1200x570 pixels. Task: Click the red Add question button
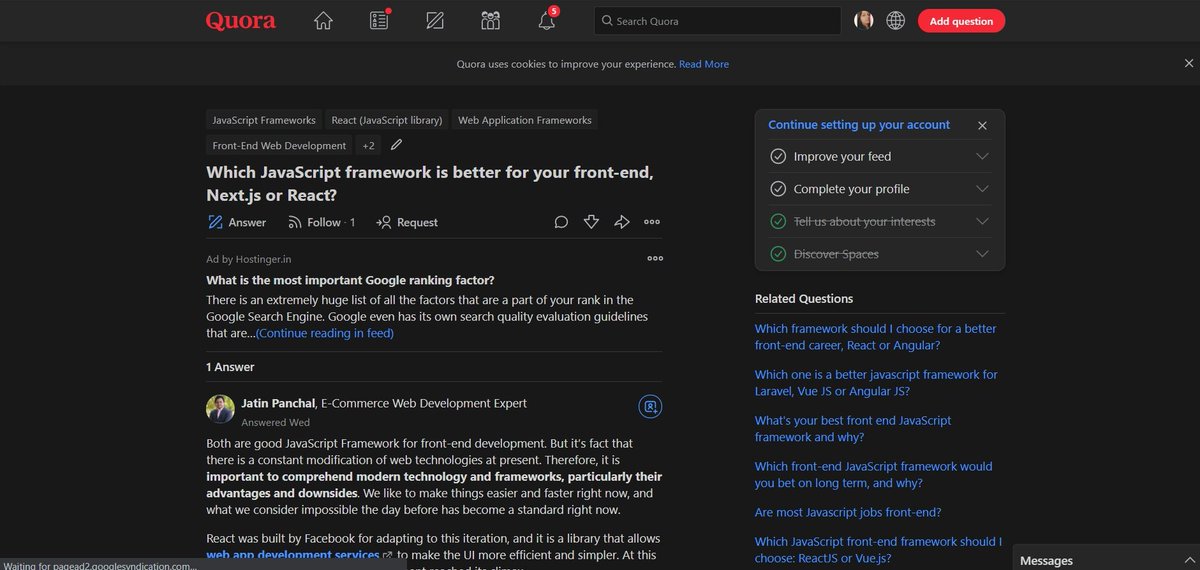[961, 21]
